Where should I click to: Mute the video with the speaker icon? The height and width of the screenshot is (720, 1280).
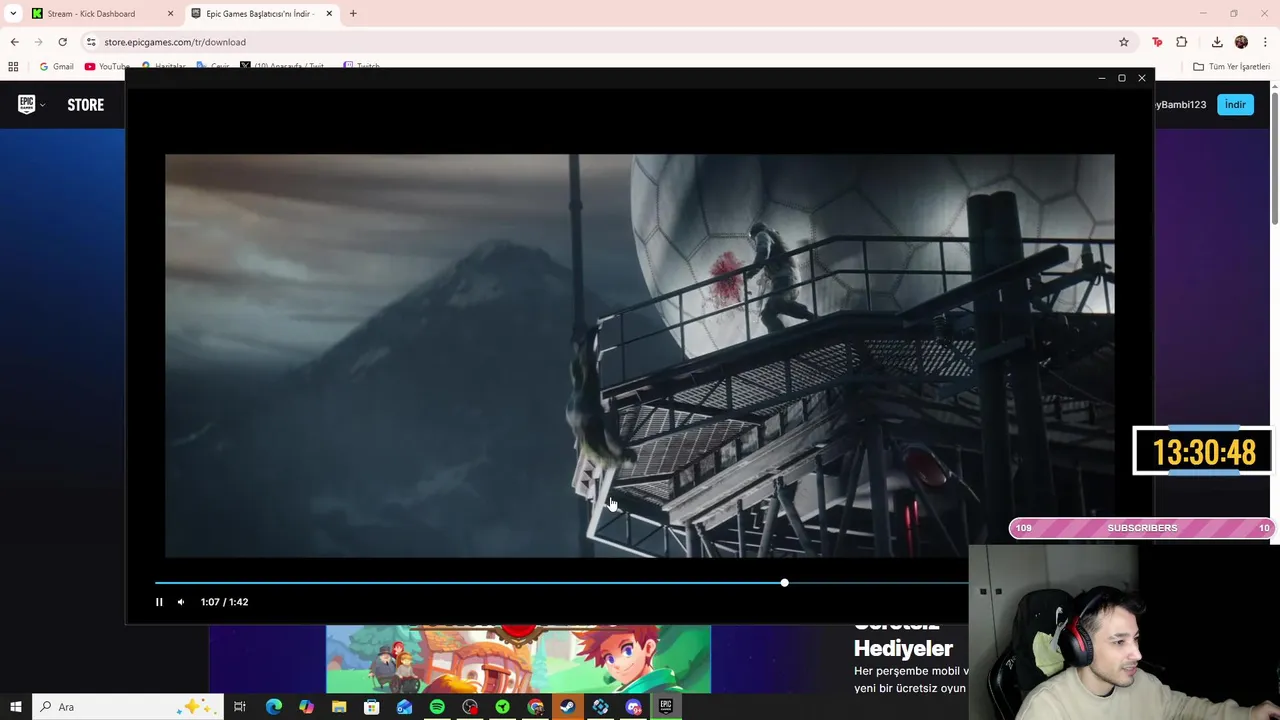click(181, 602)
